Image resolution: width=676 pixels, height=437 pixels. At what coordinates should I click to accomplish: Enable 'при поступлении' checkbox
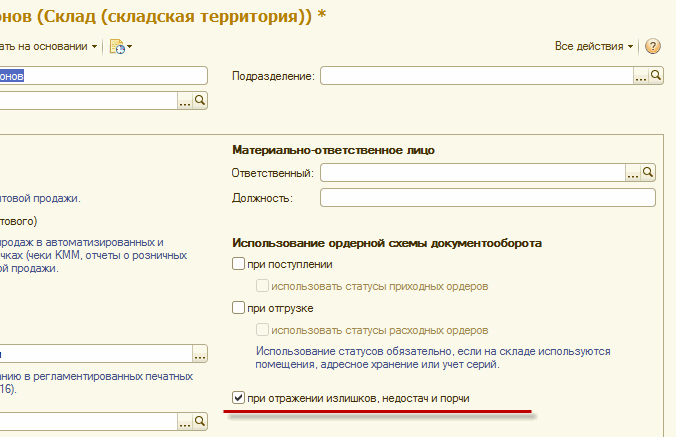pyautogui.click(x=238, y=264)
